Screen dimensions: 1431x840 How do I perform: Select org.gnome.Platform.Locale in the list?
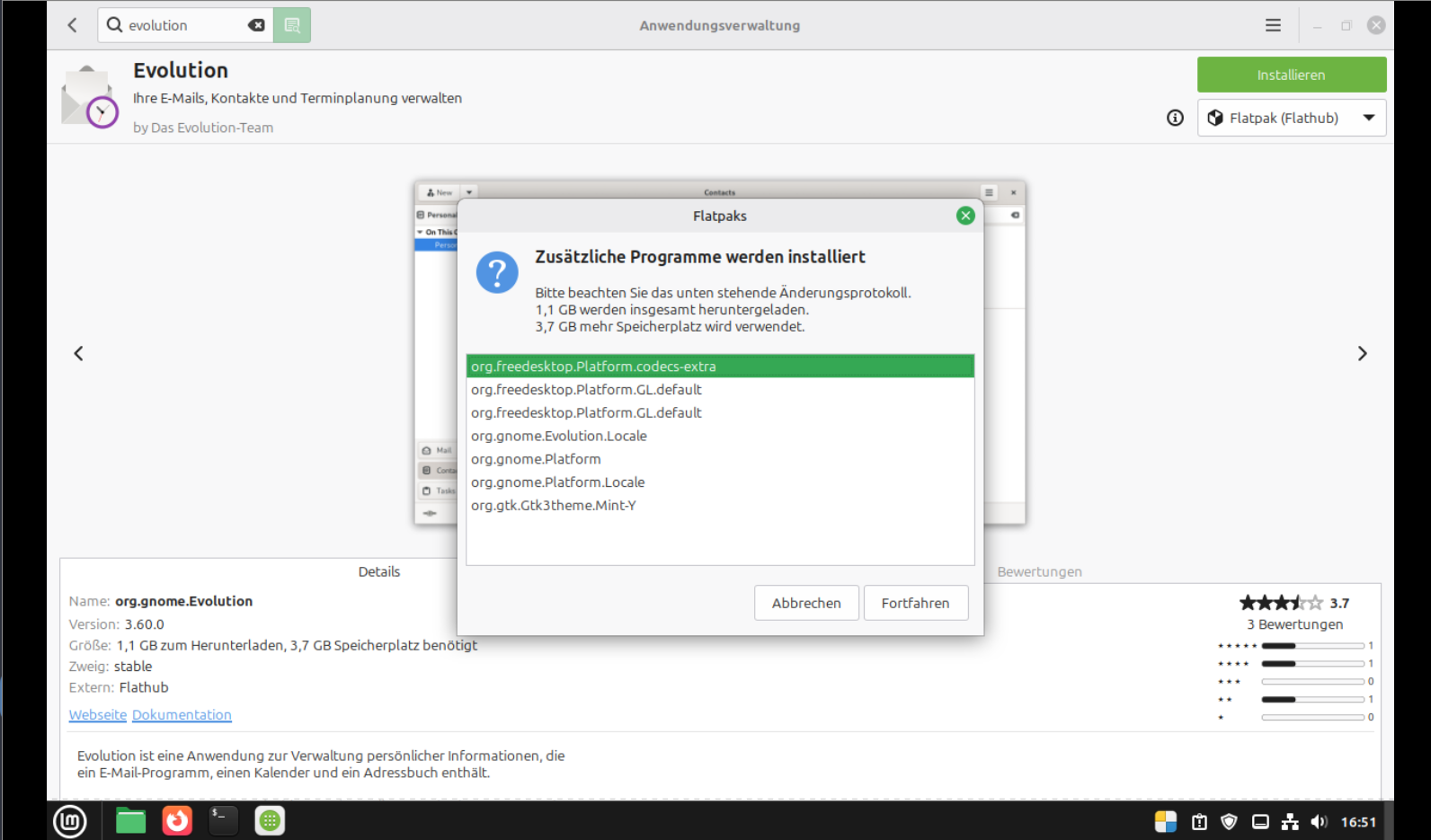[557, 482]
